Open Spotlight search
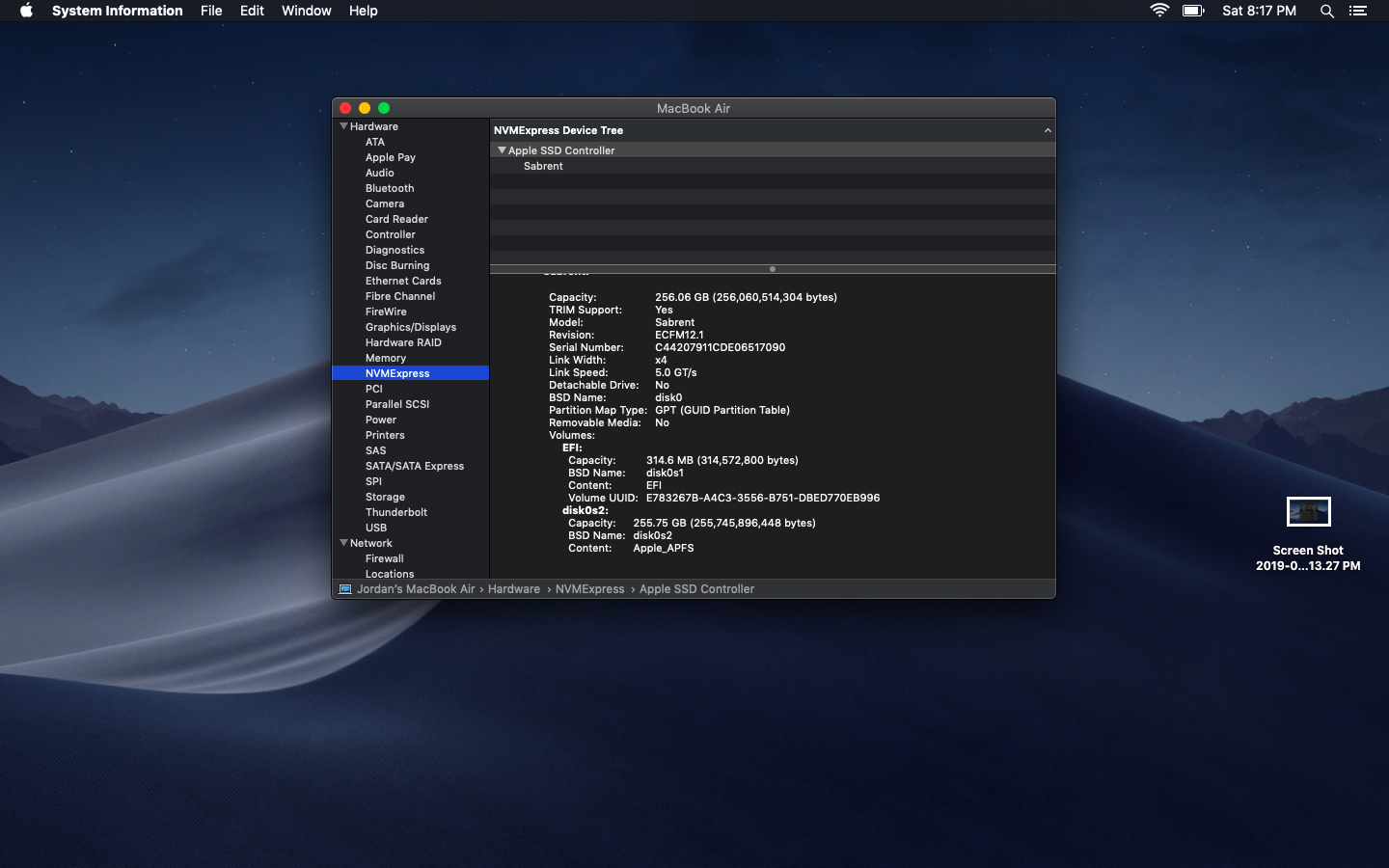Viewport: 1389px width, 868px height. 1327,11
